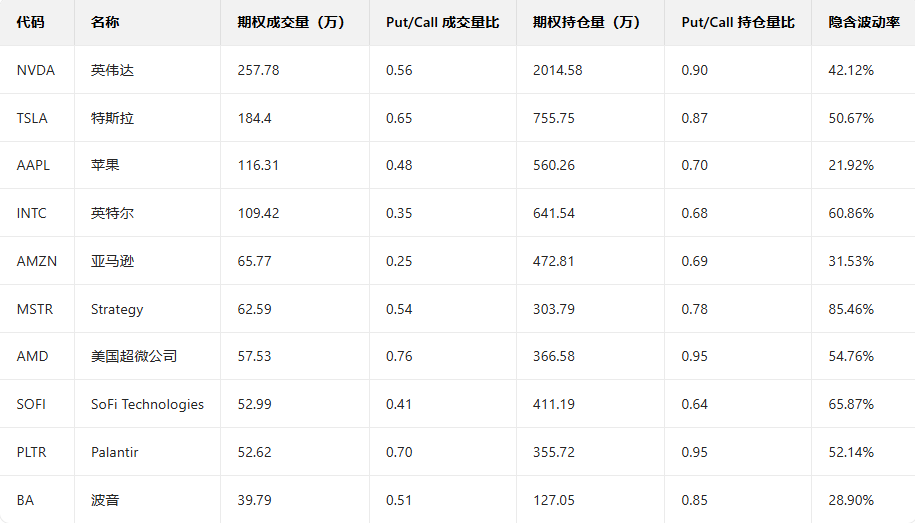
Task: Select the 257.78 option volume cell
Action: coord(259,70)
